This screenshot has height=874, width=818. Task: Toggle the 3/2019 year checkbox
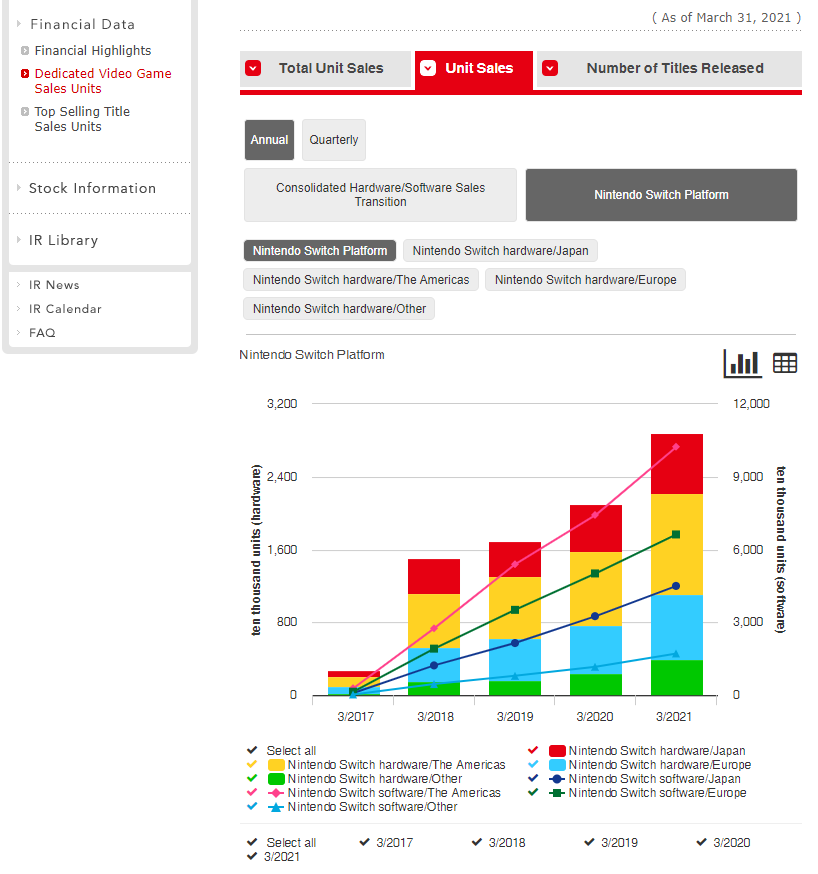[590, 842]
